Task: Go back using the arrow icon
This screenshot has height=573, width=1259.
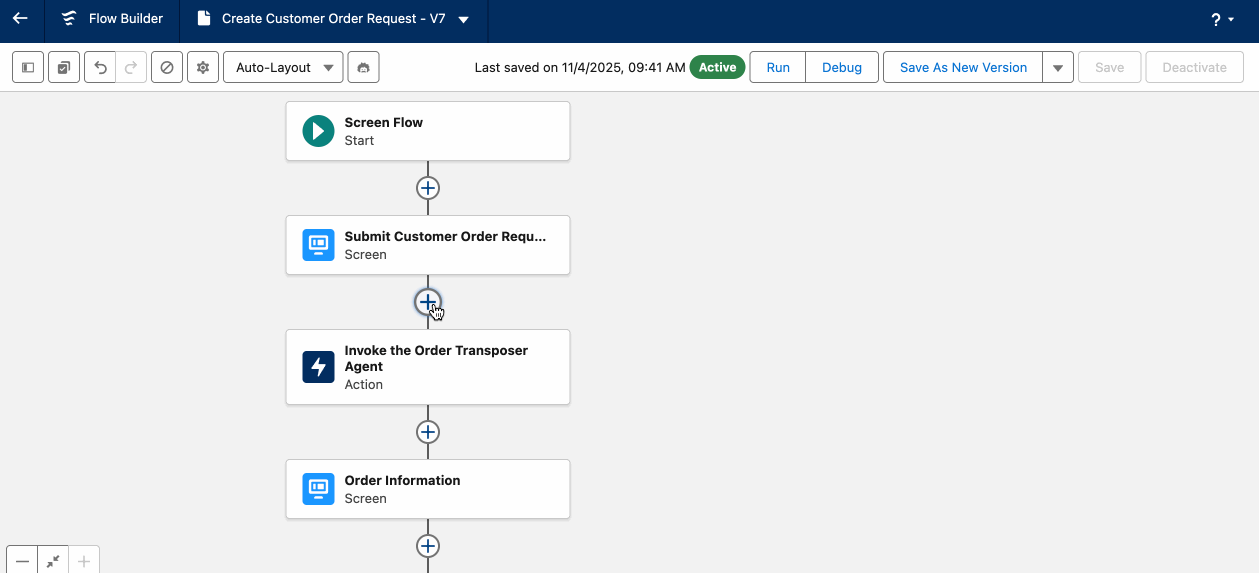Action: pos(20,19)
